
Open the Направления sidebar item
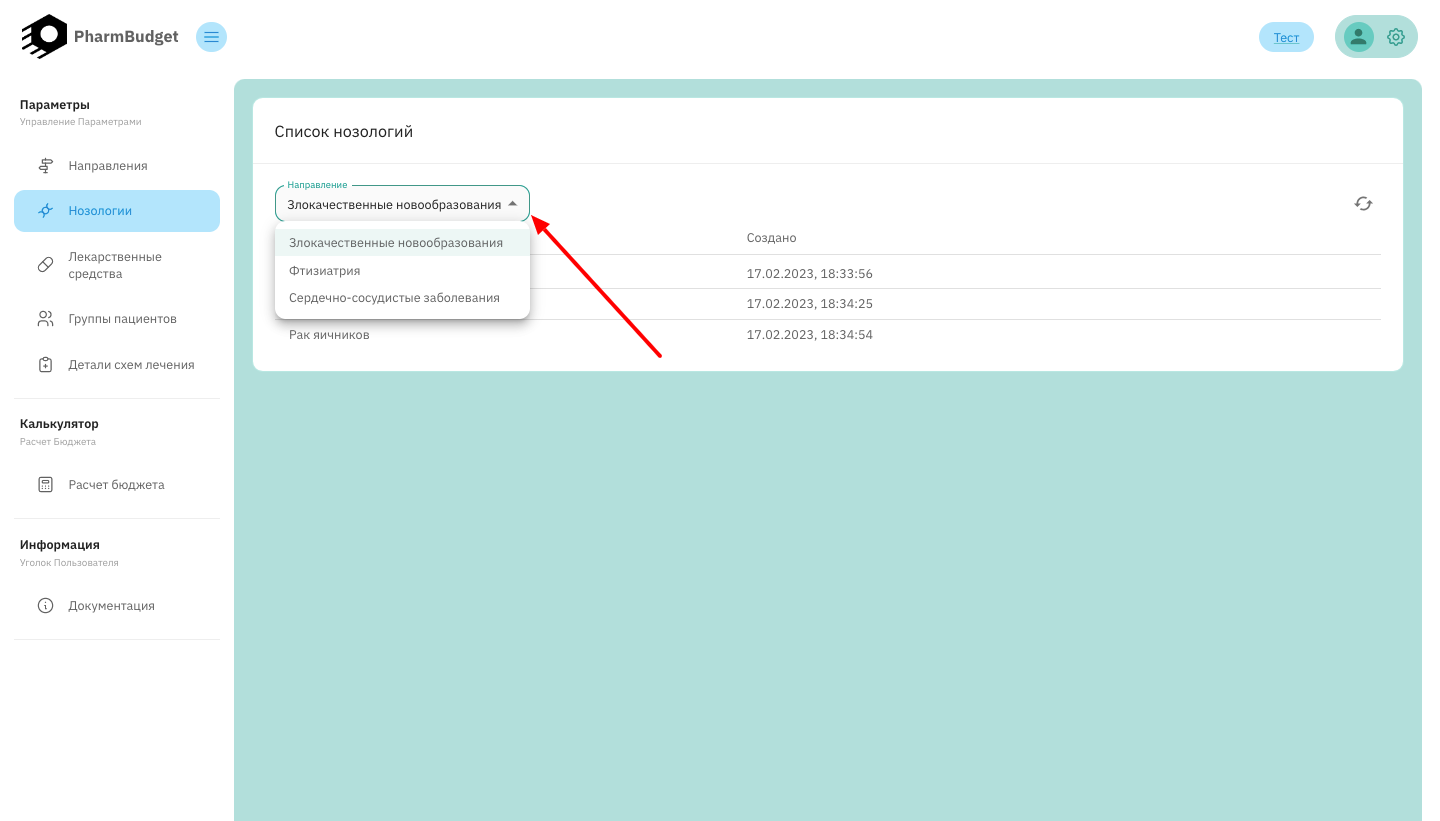117,165
